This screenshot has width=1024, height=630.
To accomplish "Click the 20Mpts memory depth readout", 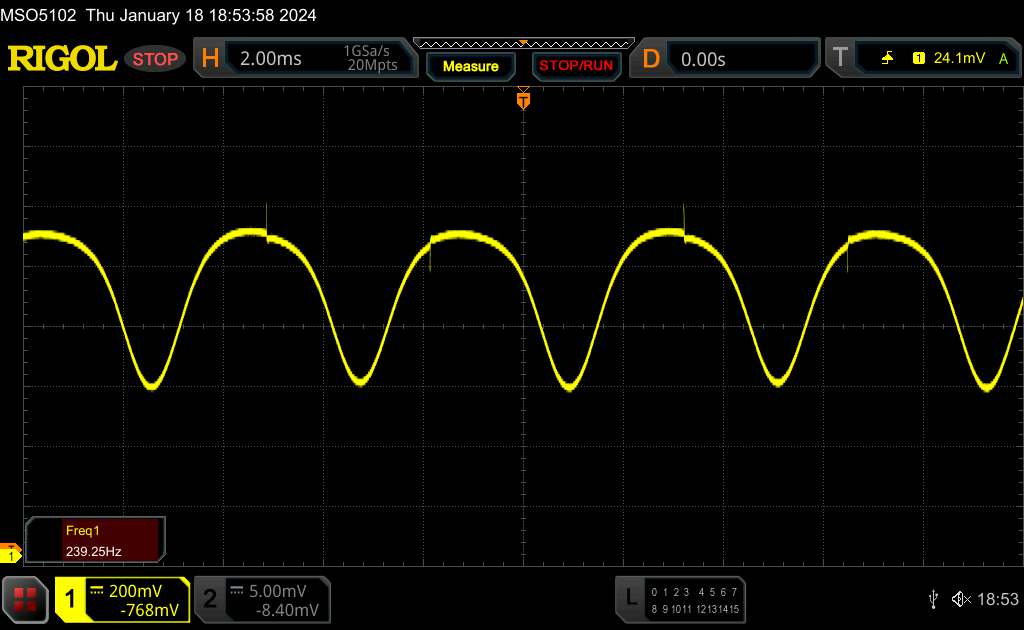I will (372, 65).
